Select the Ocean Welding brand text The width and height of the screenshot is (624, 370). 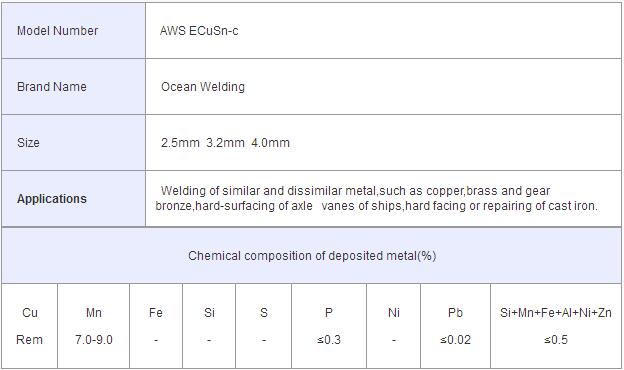click(x=203, y=87)
